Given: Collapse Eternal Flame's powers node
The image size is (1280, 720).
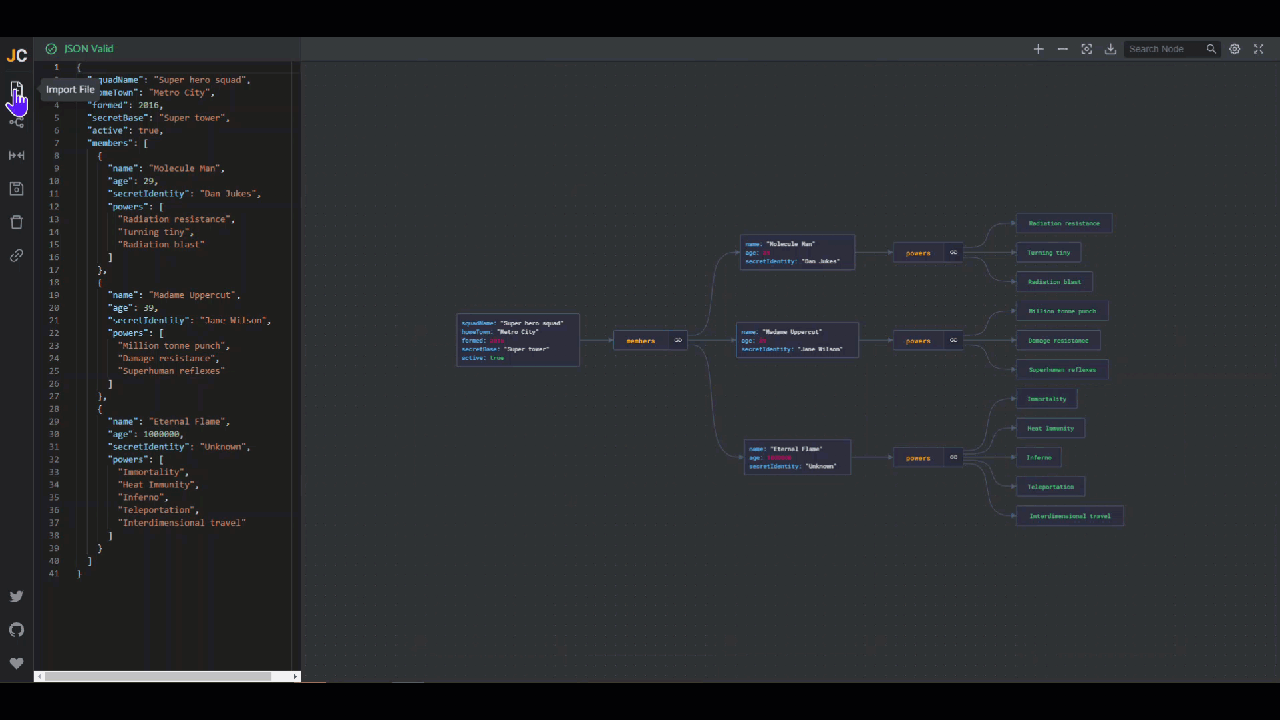Looking at the screenshot, I should point(953,458).
